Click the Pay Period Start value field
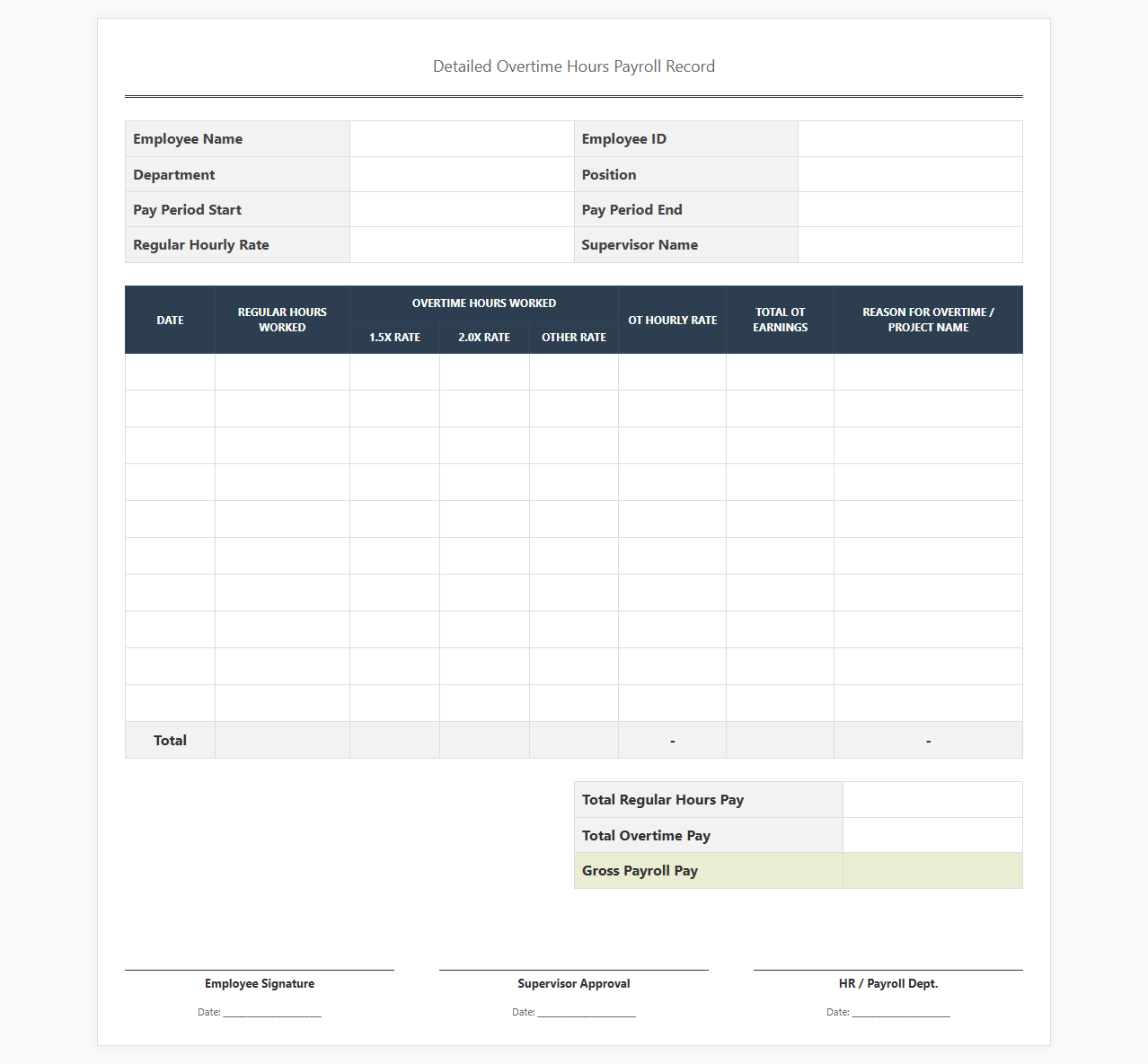This screenshot has height=1064, width=1148. coord(462,209)
